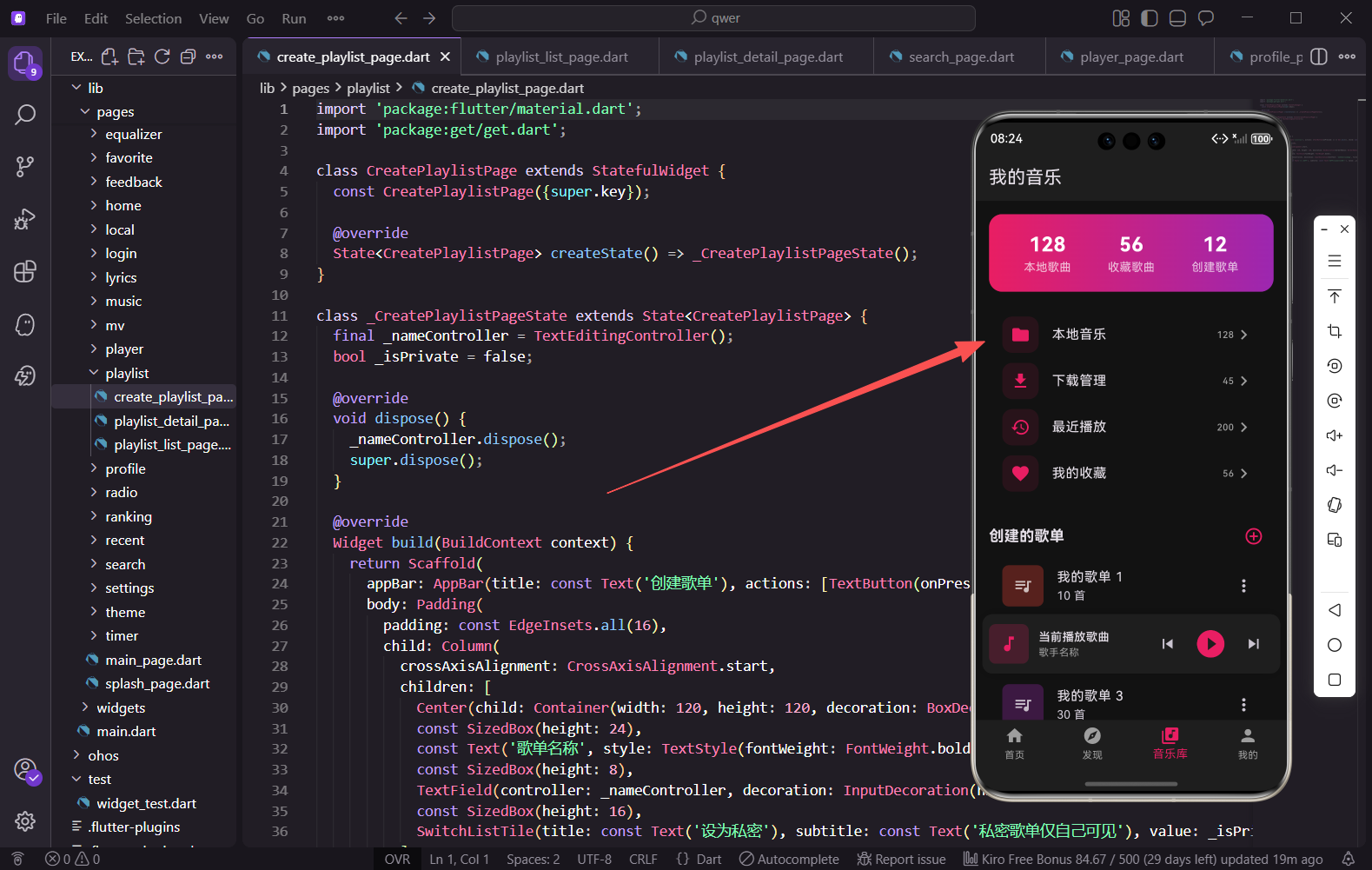Open more options for 我的歌单 1
This screenshot has height=870, width=1372.
tap(1243, 586)
